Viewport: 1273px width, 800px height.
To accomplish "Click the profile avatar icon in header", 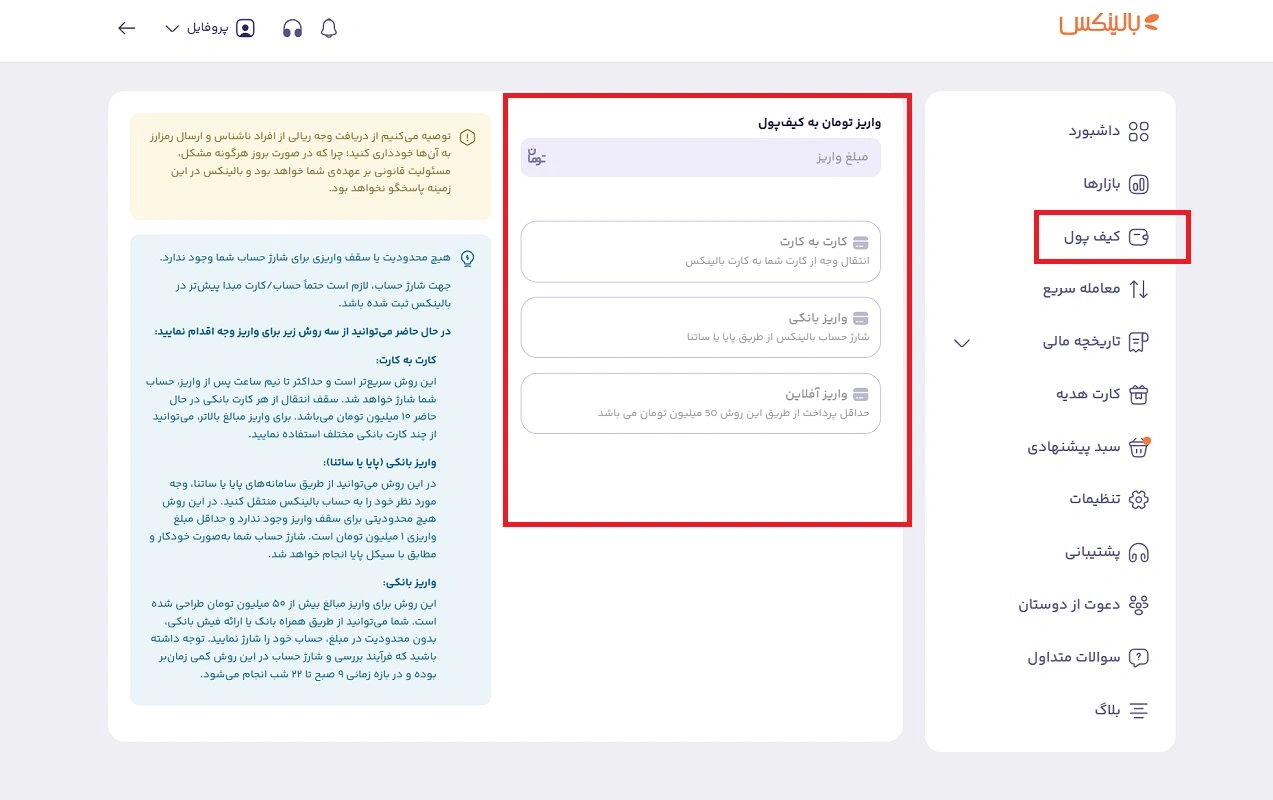I will coord(245,28).
